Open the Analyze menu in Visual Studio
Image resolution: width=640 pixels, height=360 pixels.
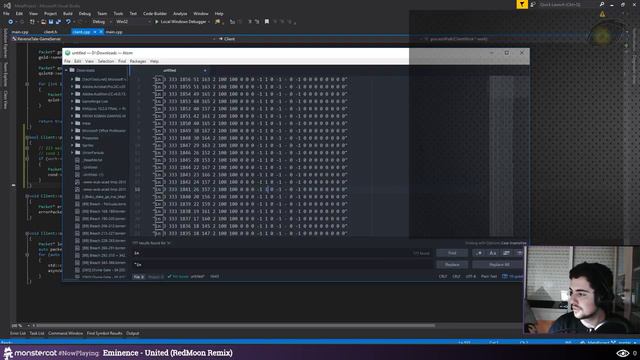click(x=180, y=13)
